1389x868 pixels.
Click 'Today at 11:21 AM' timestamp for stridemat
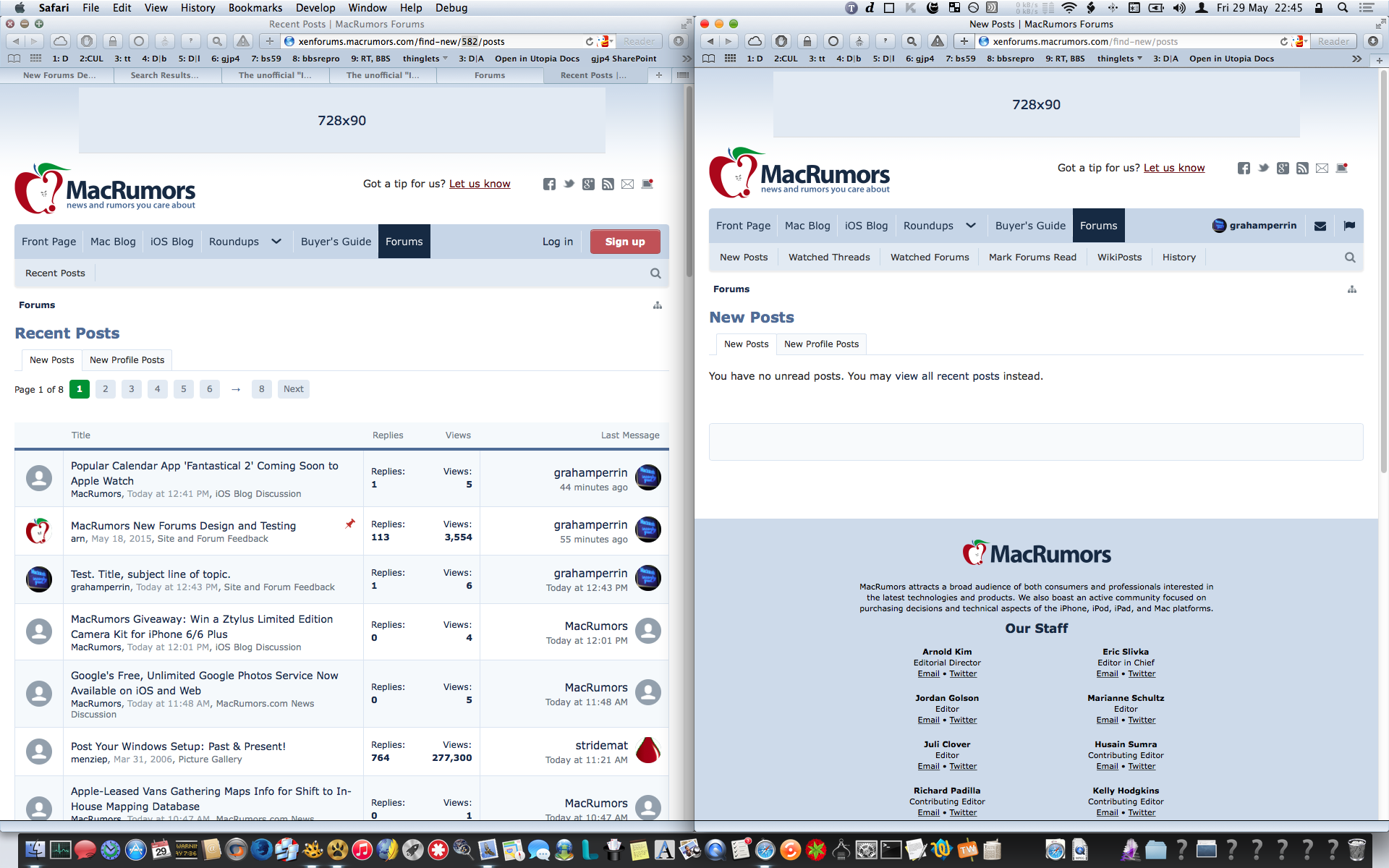(x=586, y=760)
